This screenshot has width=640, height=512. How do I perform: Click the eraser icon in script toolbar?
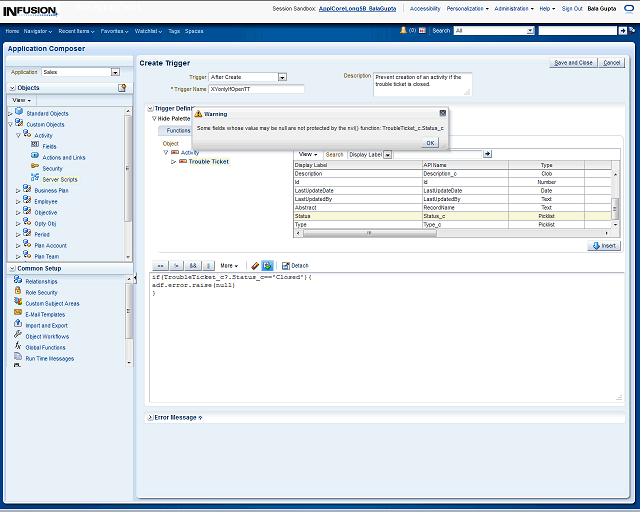255,265
